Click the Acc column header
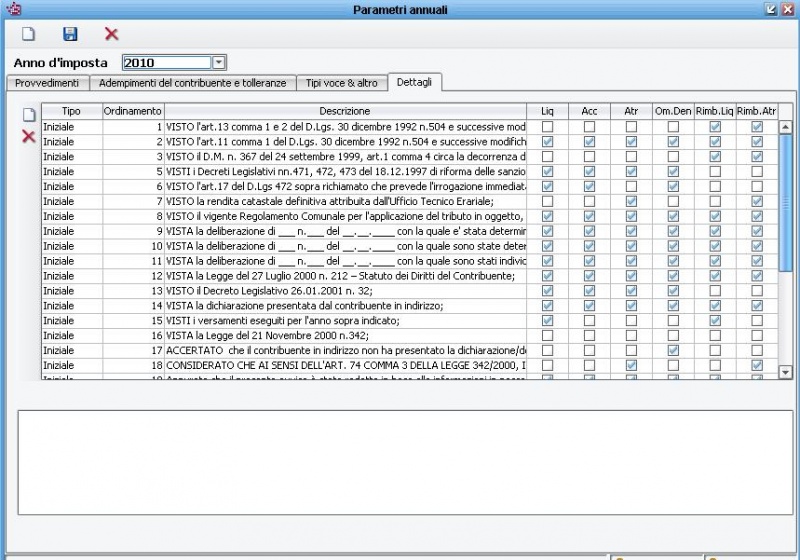 point(589,111)
